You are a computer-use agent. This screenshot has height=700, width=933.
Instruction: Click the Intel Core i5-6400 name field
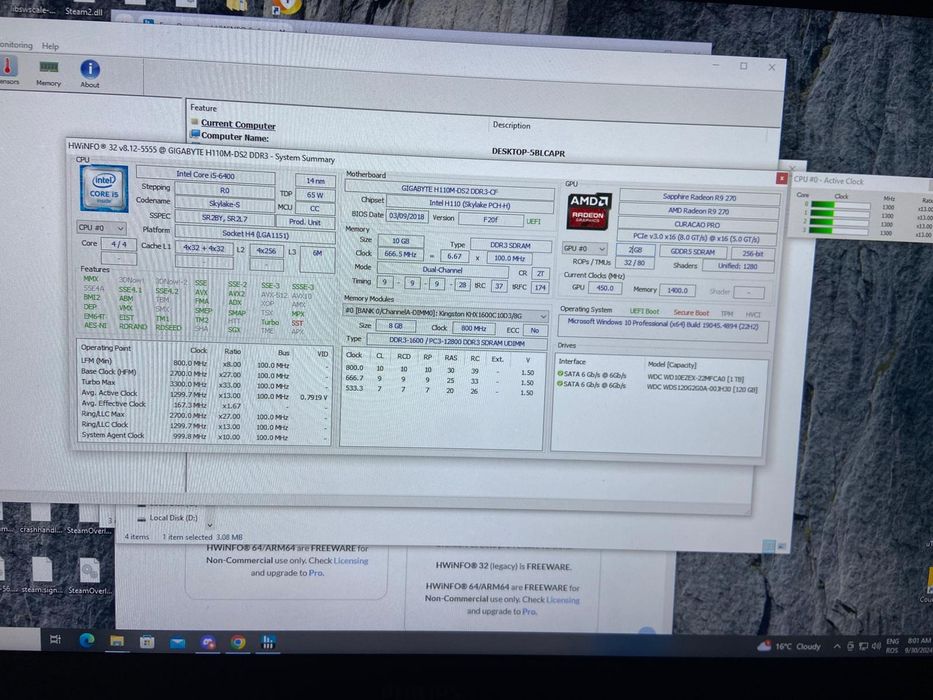(205, 175)
